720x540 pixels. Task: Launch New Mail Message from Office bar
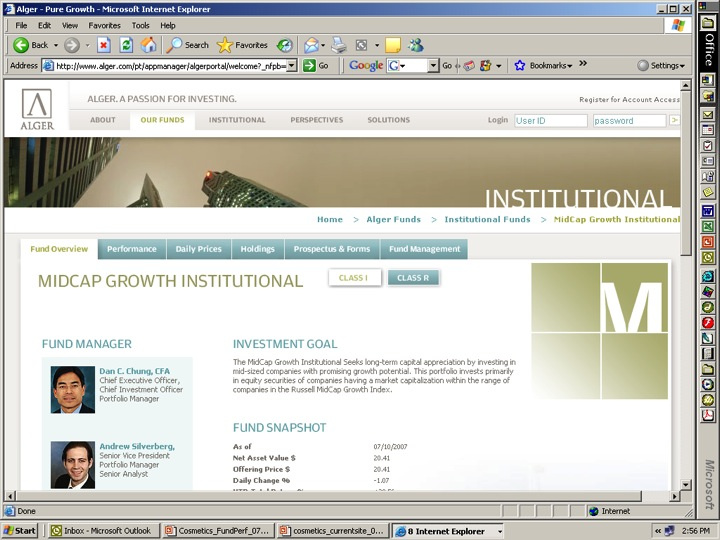(x=708, y=115)
